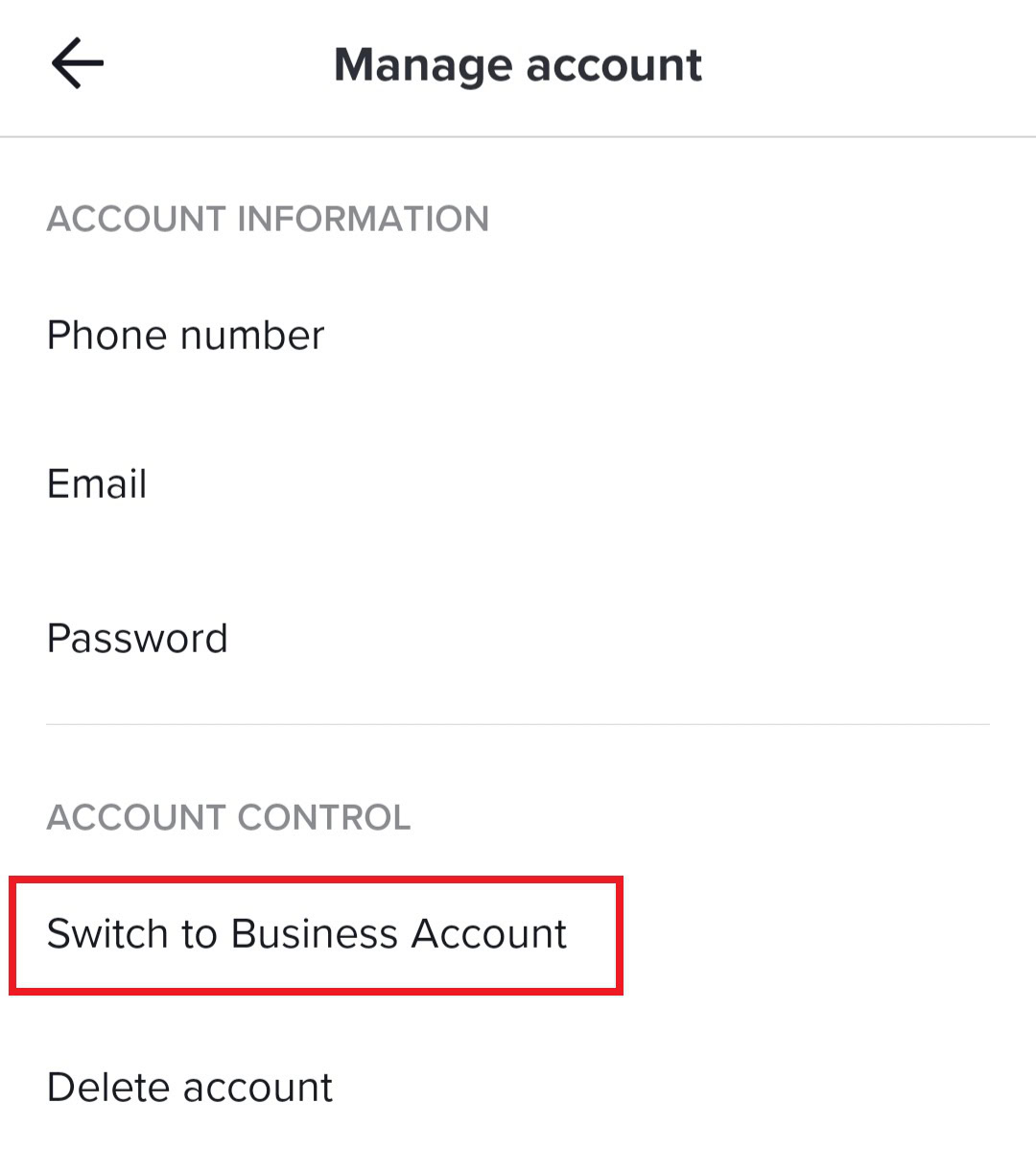Select Switch to Business Account

point(307,934)
